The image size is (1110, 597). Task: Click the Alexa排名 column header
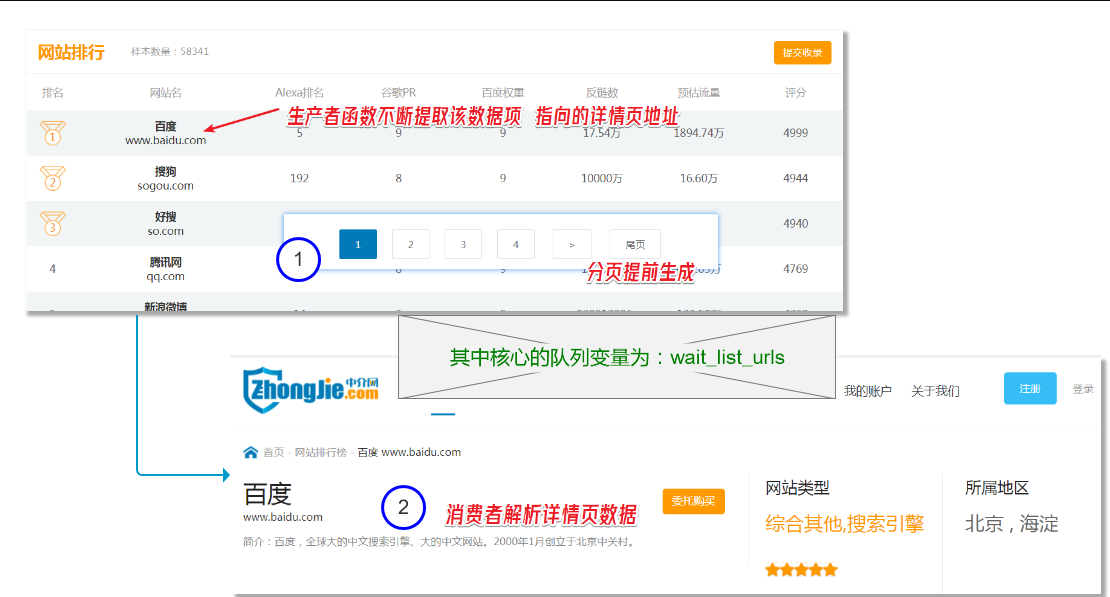299,93
